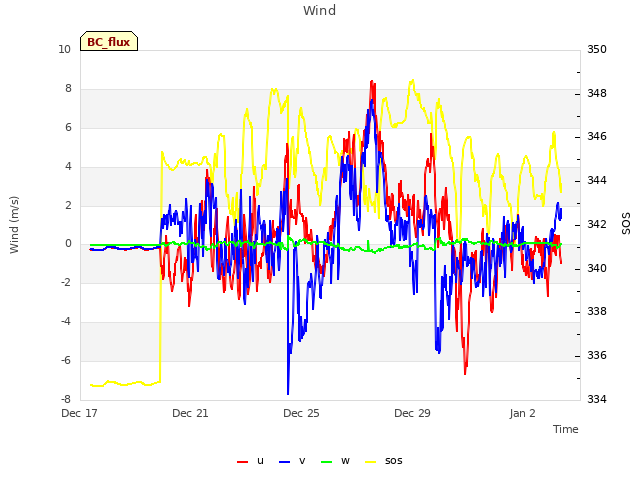
Task: Click the Dec 17 x-axis tick label
Action: (x=79, y=413)
